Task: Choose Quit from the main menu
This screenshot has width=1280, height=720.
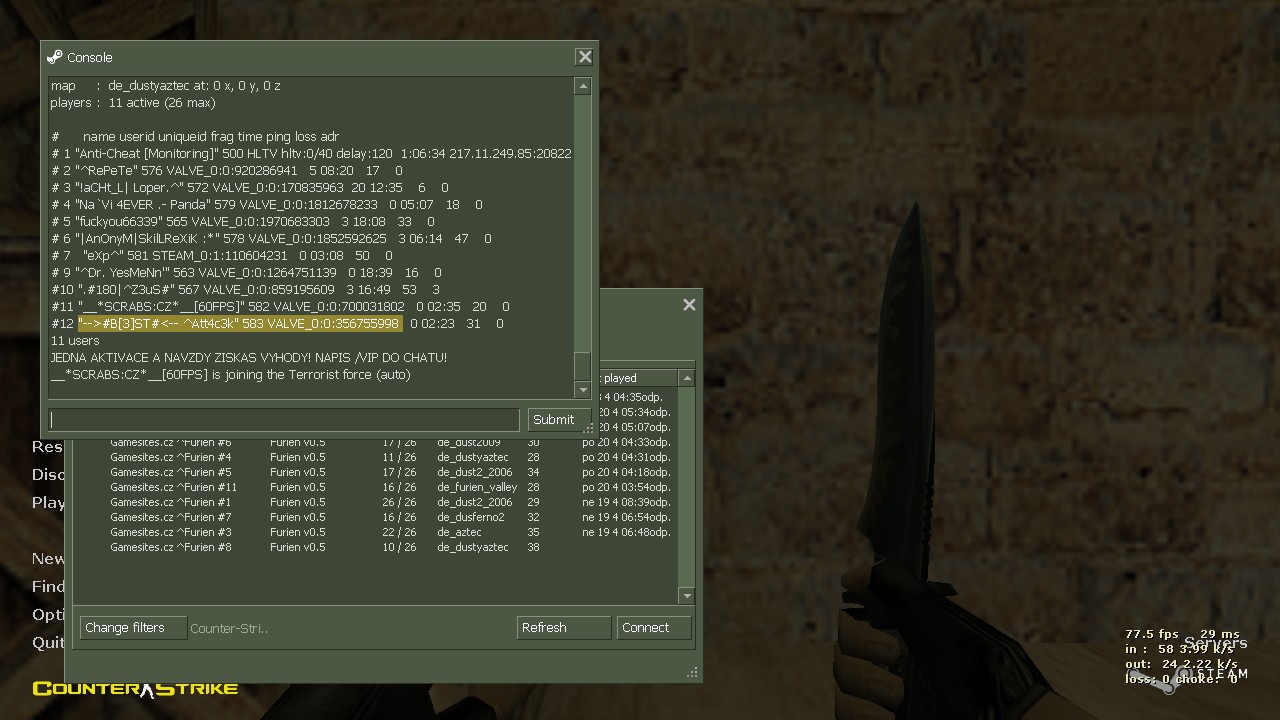Action: 48,642
